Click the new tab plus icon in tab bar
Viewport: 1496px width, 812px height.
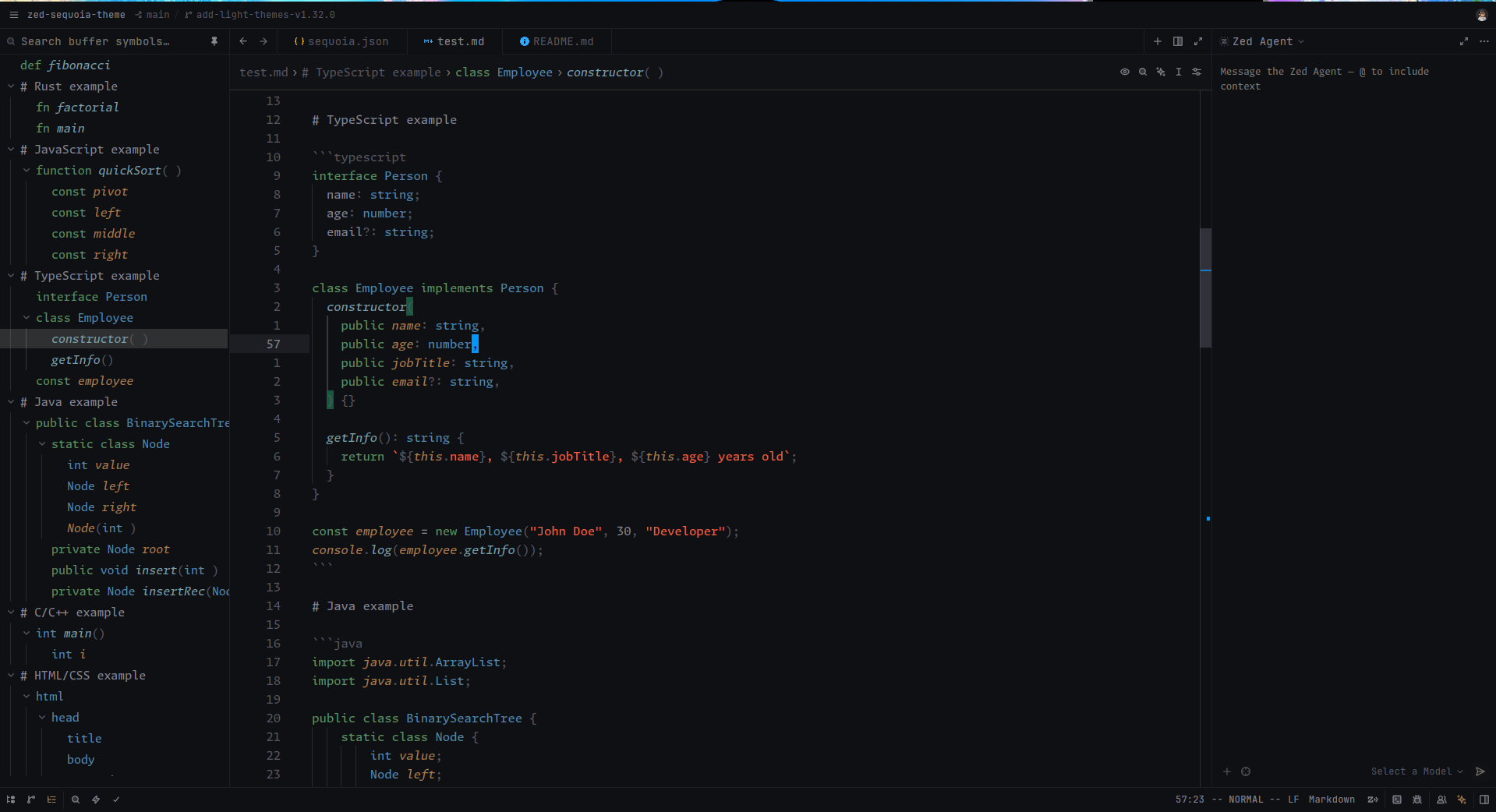(x=1158, y=41)
